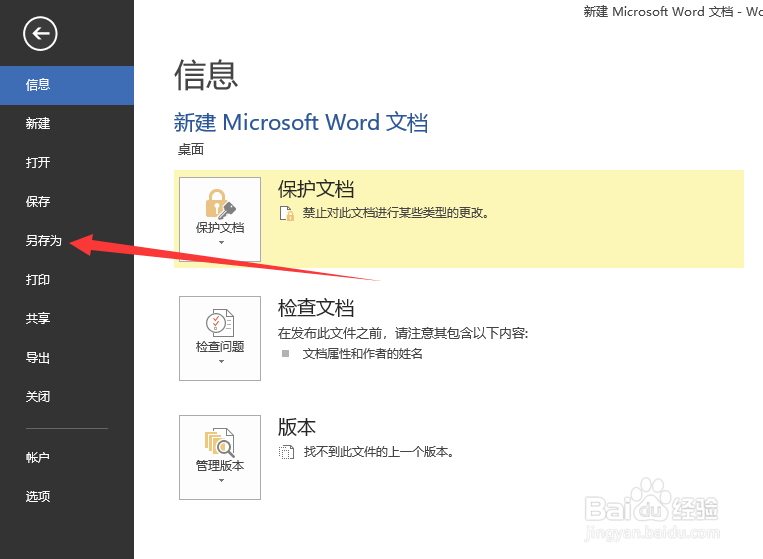This screenshot has width=763, height=559.
Task: Click the 信息 page heading
Action: pos(206,74)
